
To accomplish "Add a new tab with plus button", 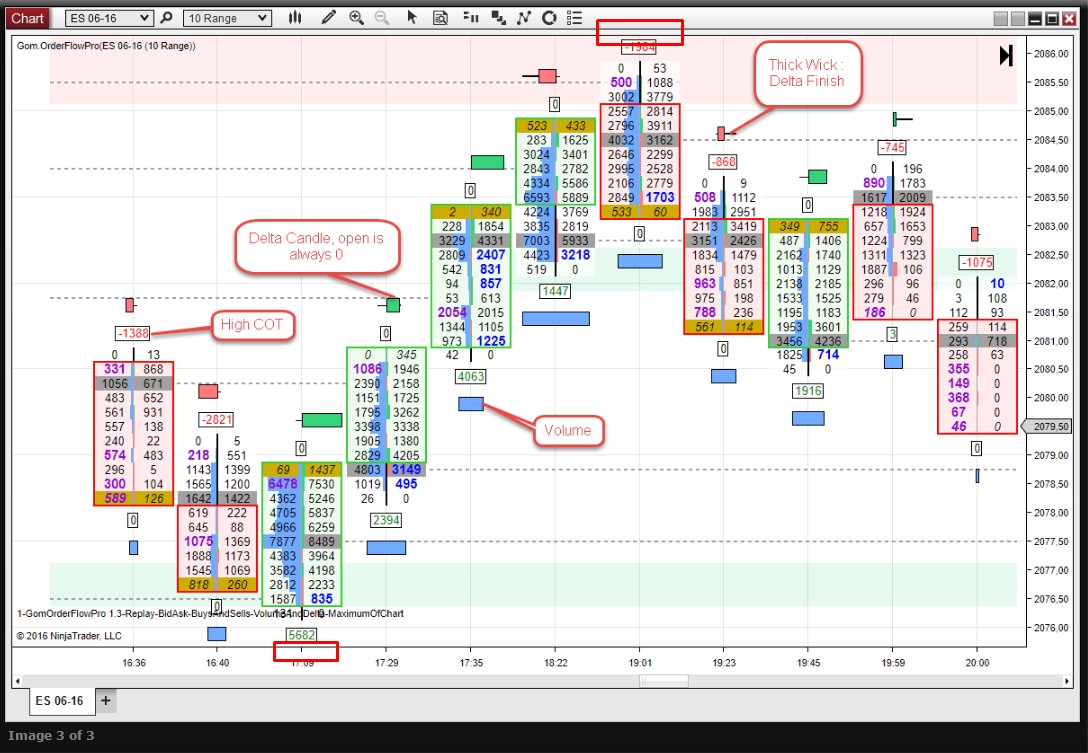I will point(105,701).
